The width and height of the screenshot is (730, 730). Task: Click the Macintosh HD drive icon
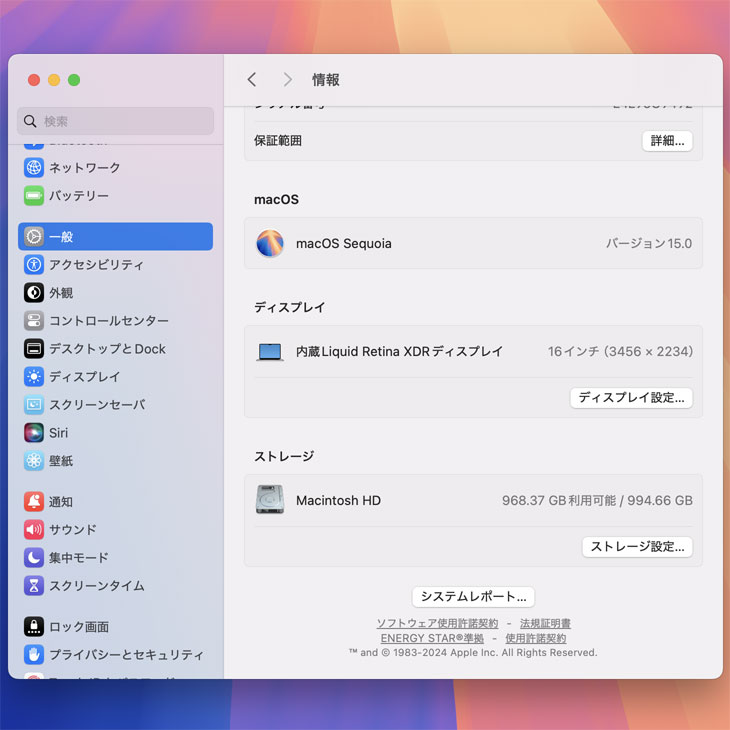click(x=269, y=500)
